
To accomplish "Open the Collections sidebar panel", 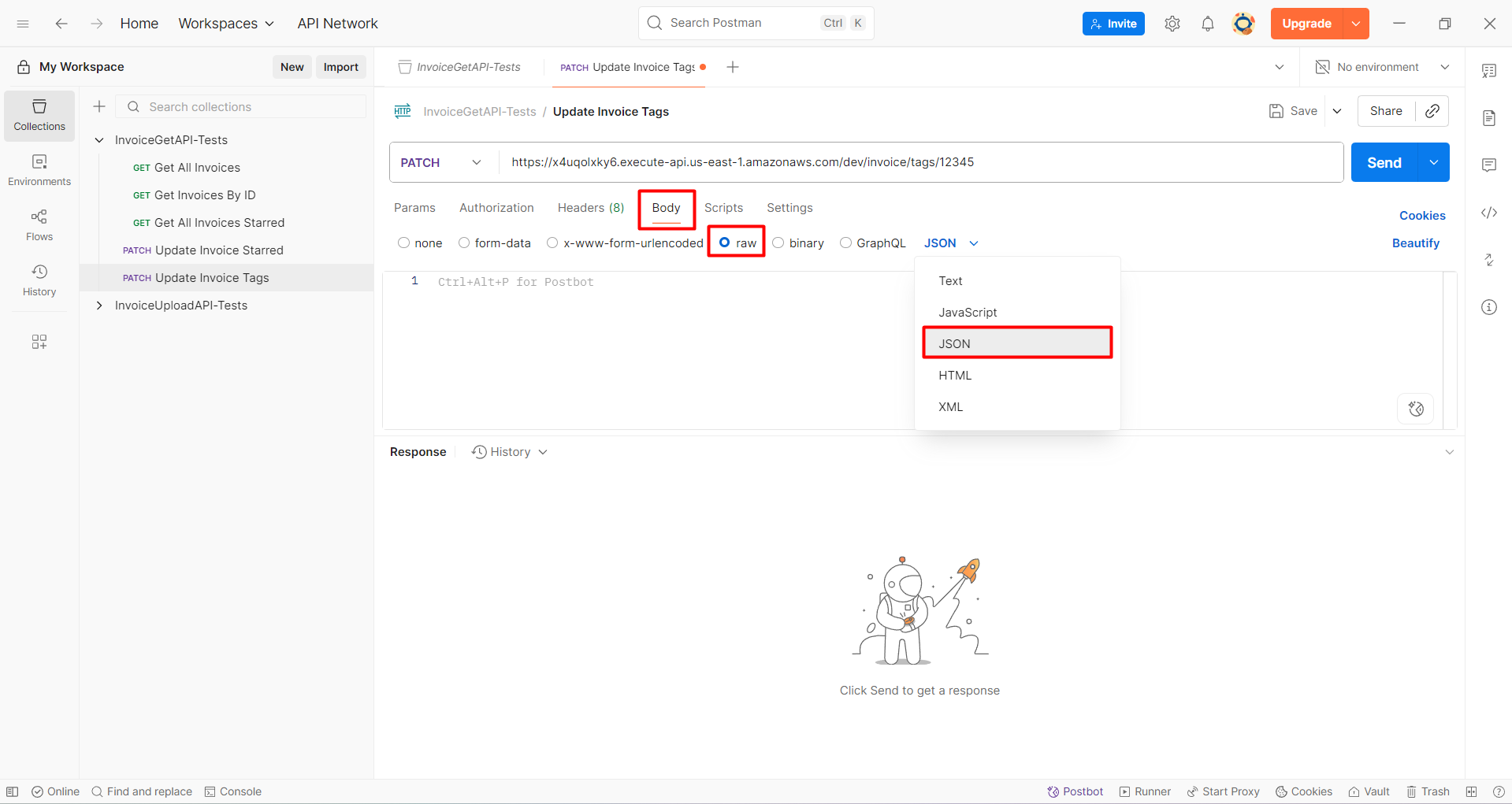I will click(39, 115).
